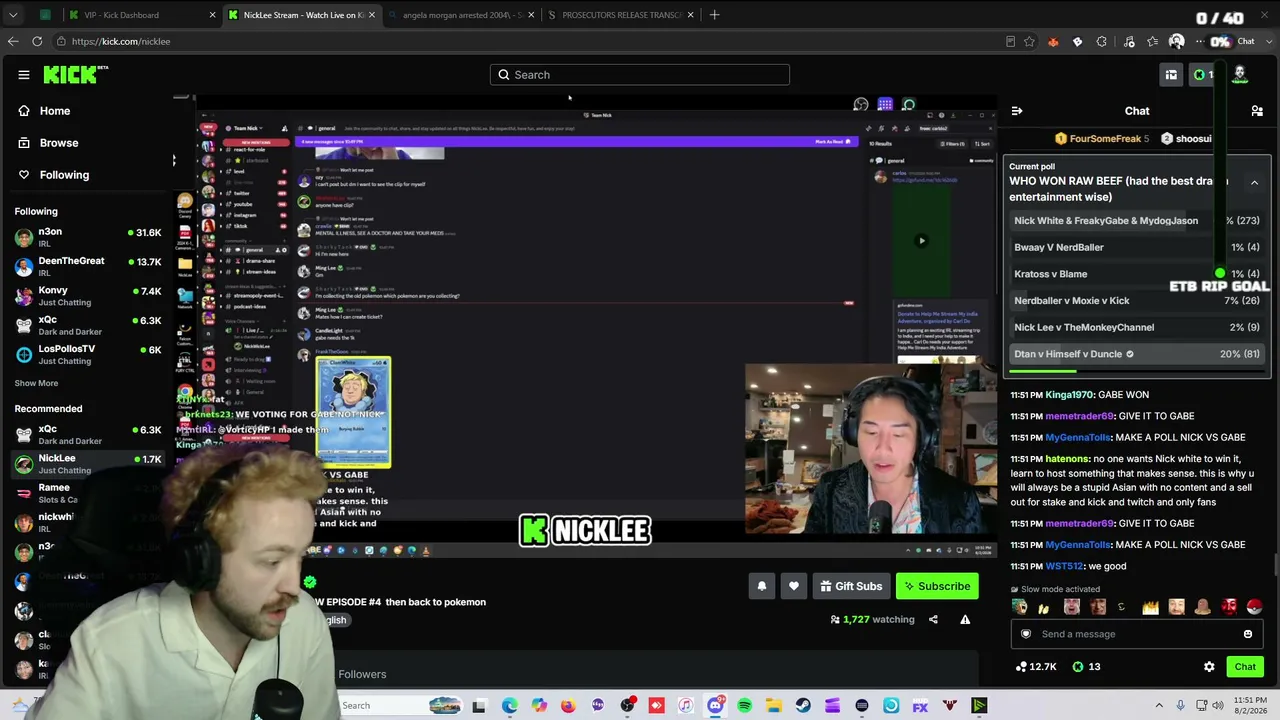The image size is (1280, 720).
Task: Select the Dtan v Himself v Duncle option
Action: 1137,354
